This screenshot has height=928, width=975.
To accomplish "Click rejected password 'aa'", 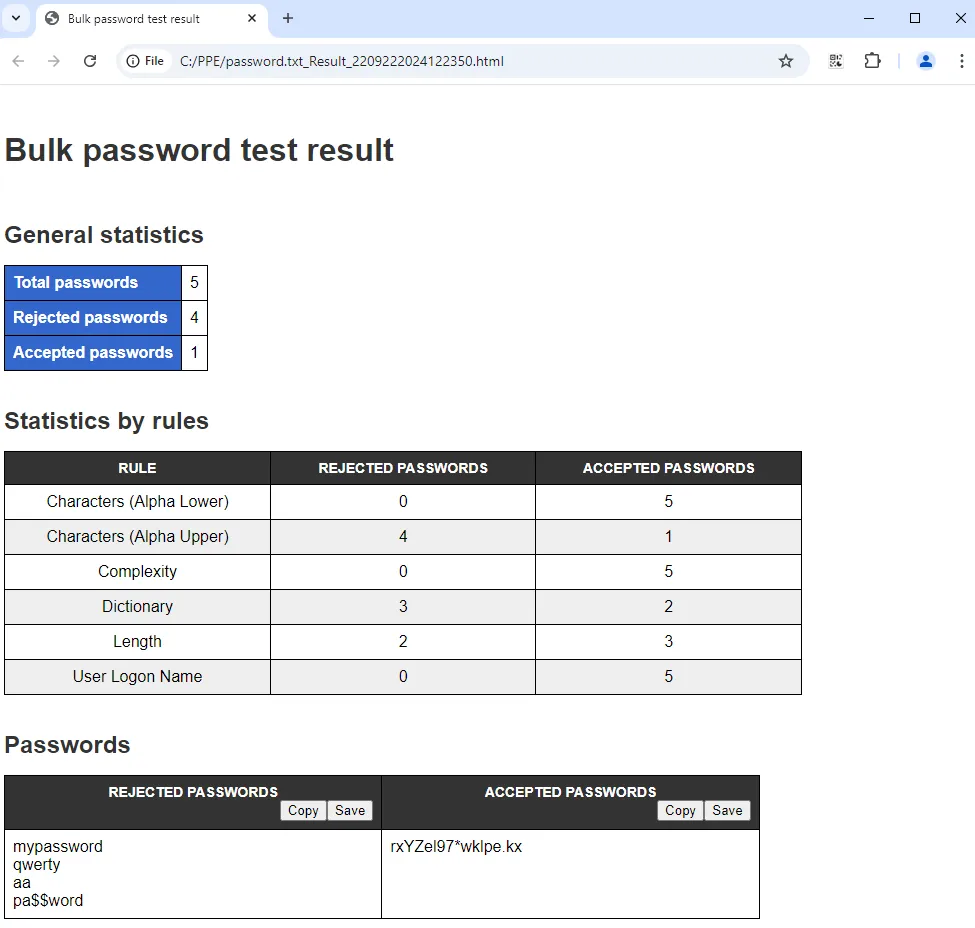I will click(x=22, y=883).
